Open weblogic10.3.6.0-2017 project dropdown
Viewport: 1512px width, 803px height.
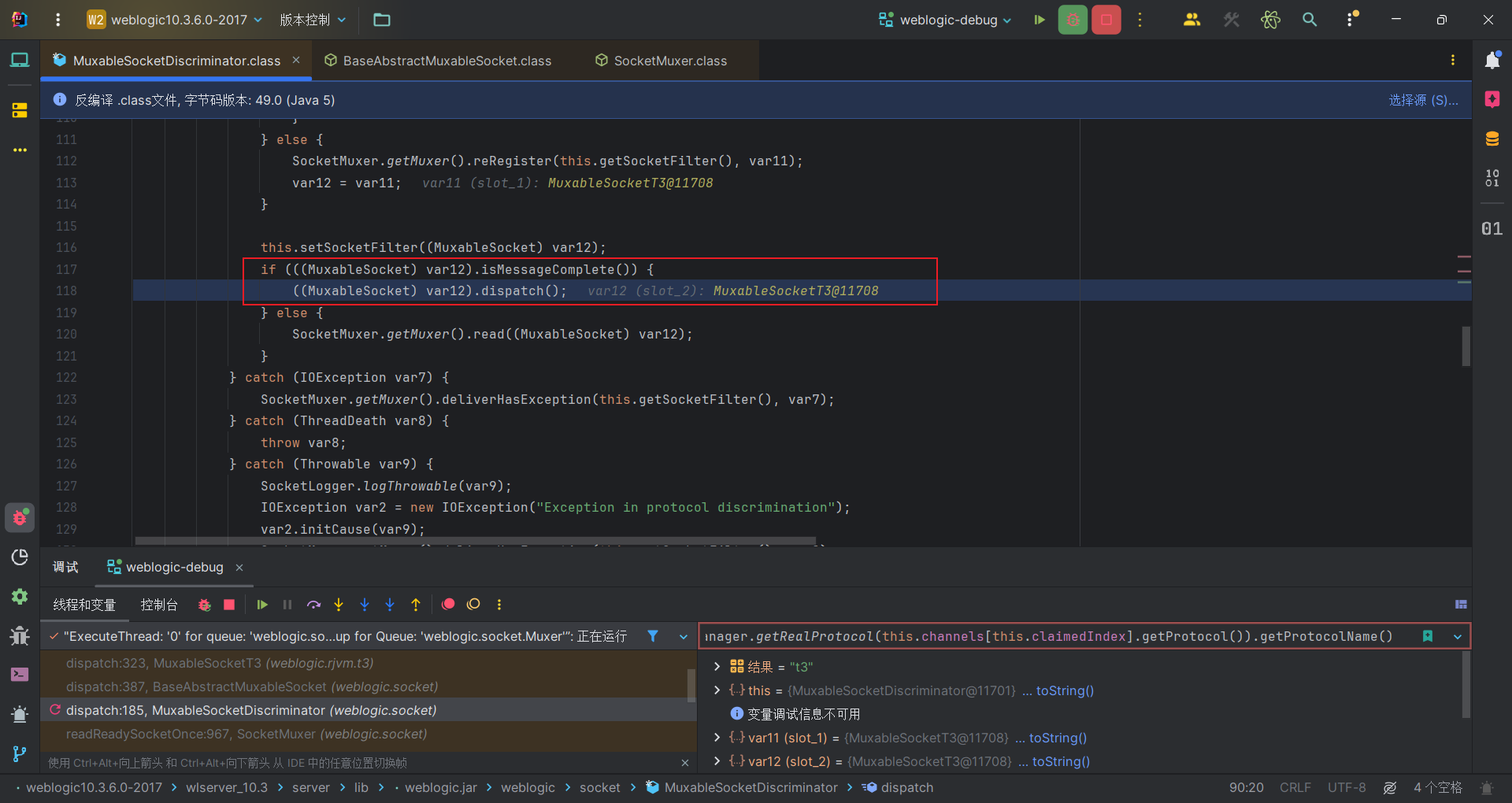pos(175,20)
